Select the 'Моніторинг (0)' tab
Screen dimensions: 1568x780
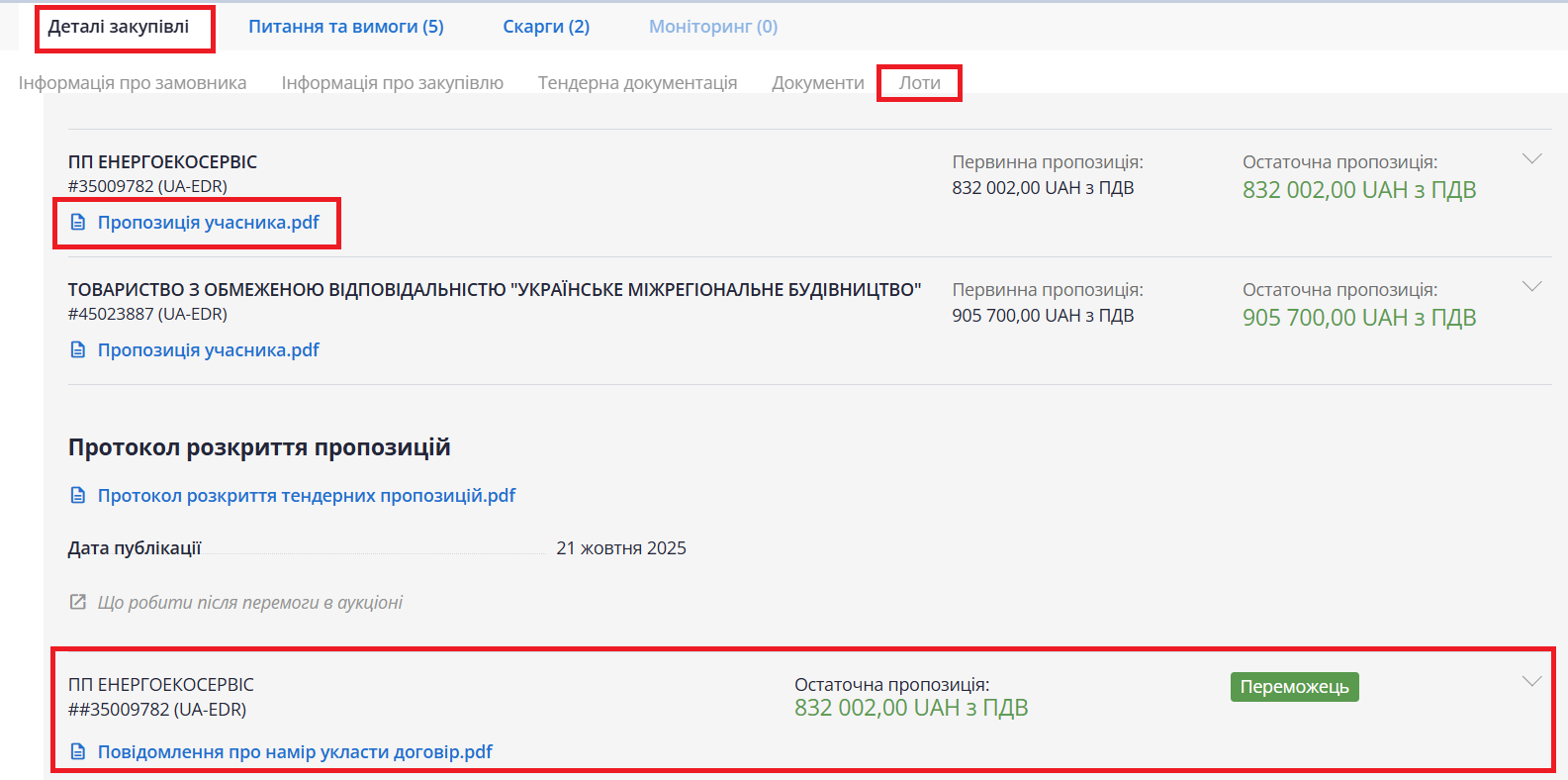pyautogui.click(x=712, y=27)
